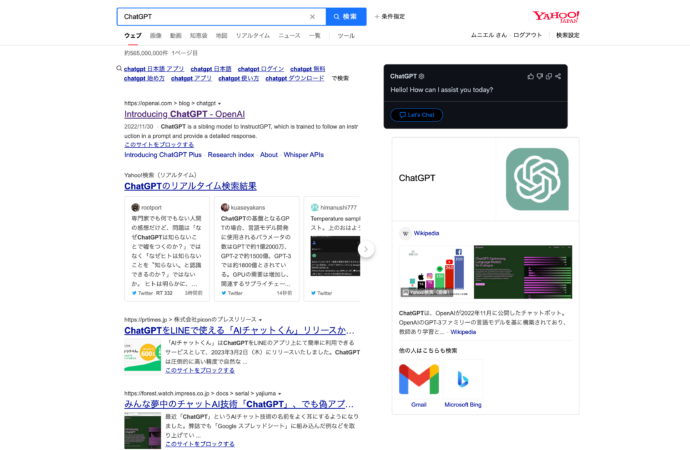Open the dark green ChatGPT page image

point(523,272)
